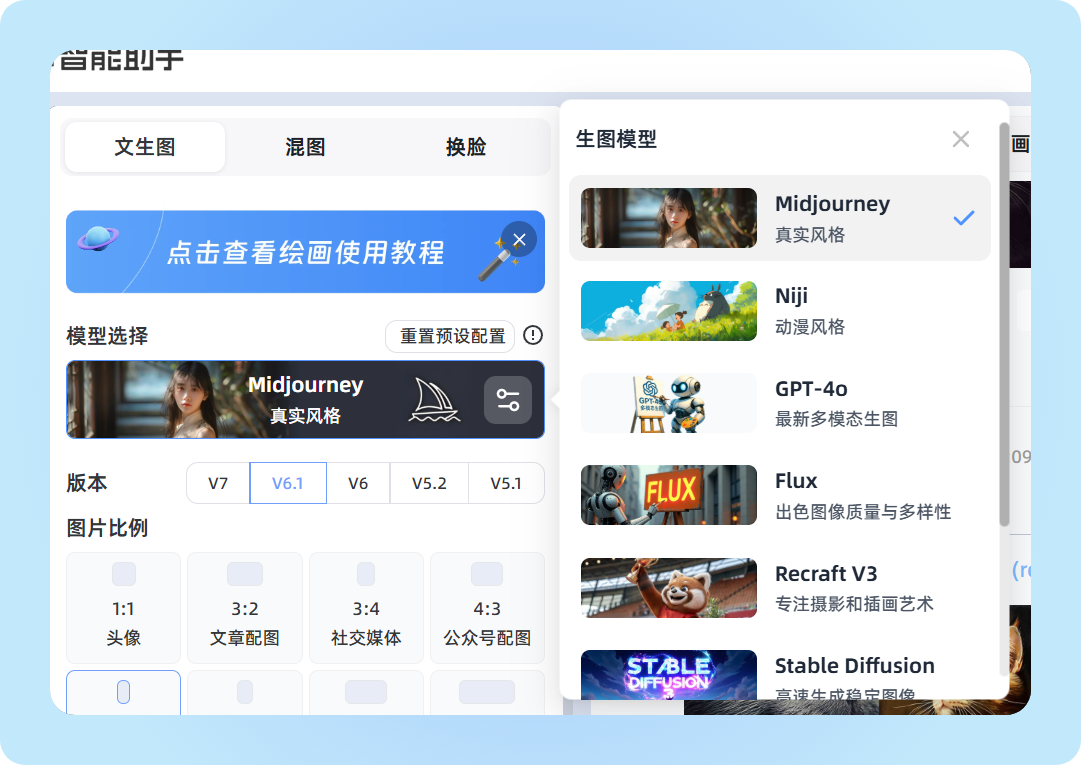The width and height of the screenshot is (1081, 765).
Task: Select the Recraft V3 model
Action: [780, 588]
